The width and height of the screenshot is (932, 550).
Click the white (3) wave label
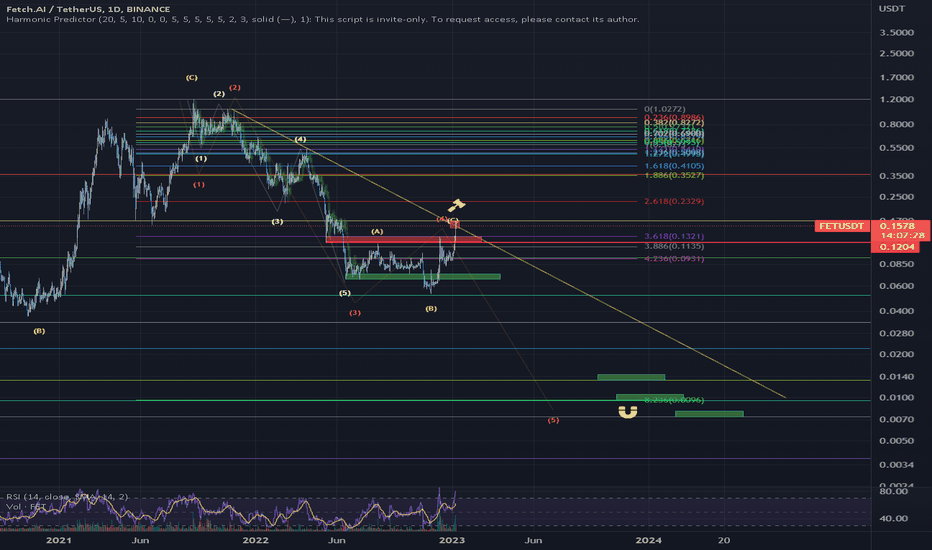point(278,222)
